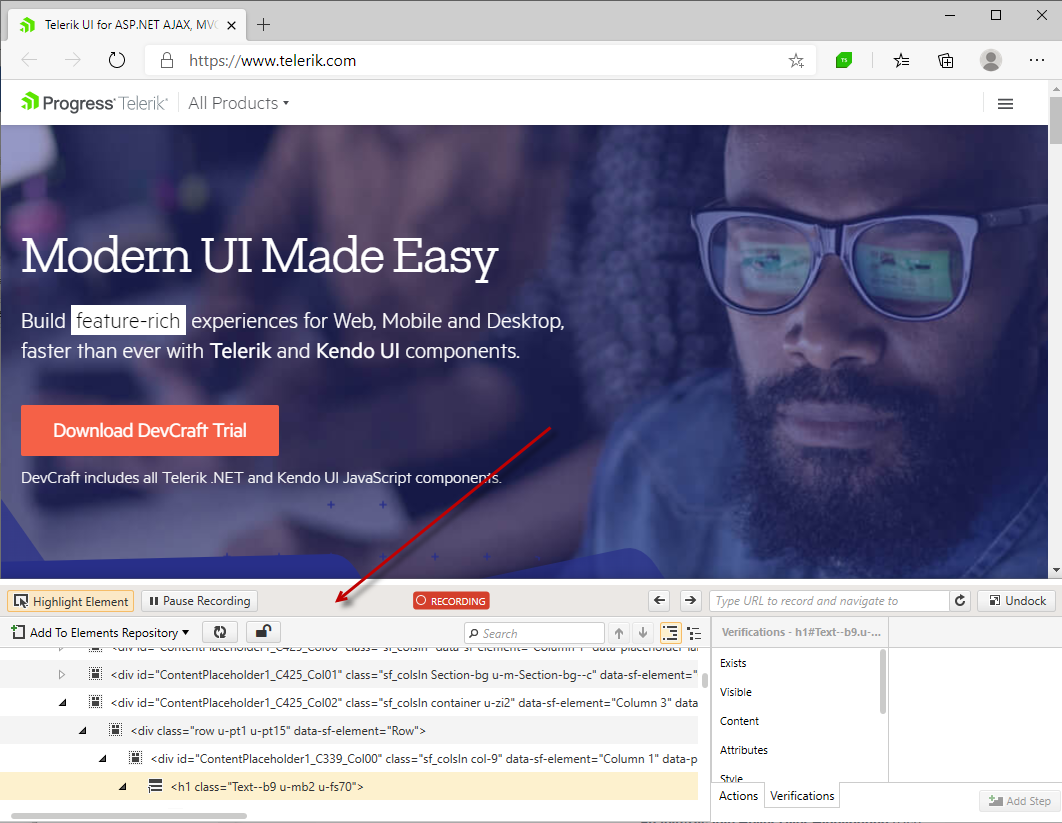
Task: Open the Add To Elements Repository dropdown
Action: pyautogui.click(x=100, y=632)
